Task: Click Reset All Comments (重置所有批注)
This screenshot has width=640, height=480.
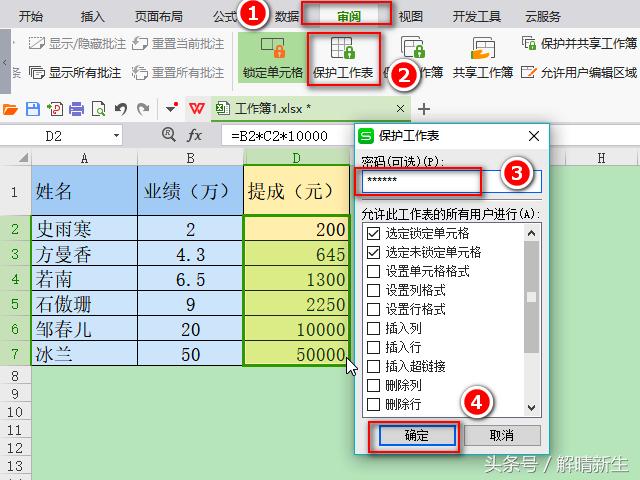Action: (x=178, y=73)
